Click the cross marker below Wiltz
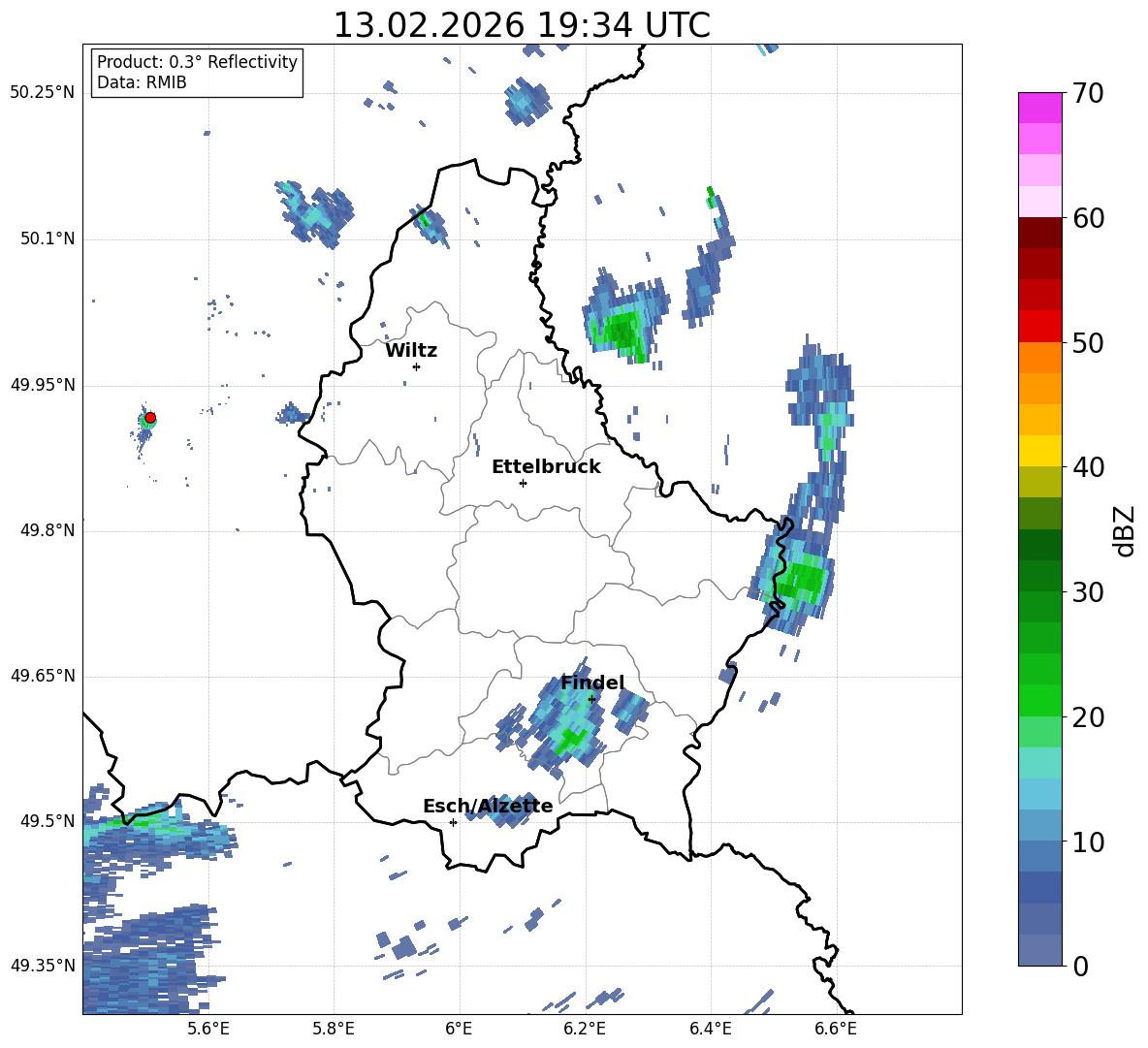1148x1048 pixels. pyautogui.click(x=417, y=366)
